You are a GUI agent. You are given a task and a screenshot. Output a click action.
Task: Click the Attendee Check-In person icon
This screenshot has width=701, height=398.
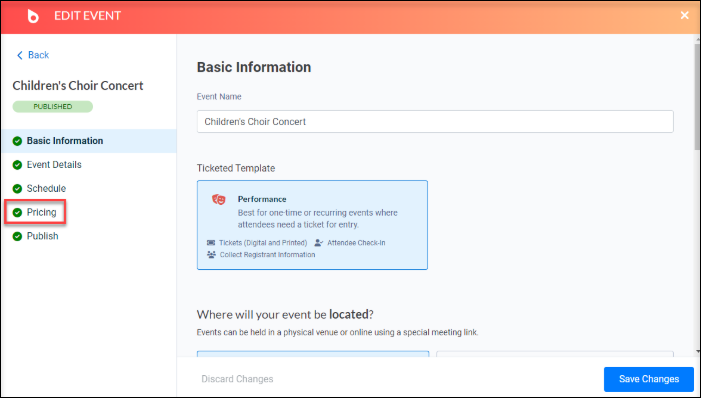pos(319,243)
